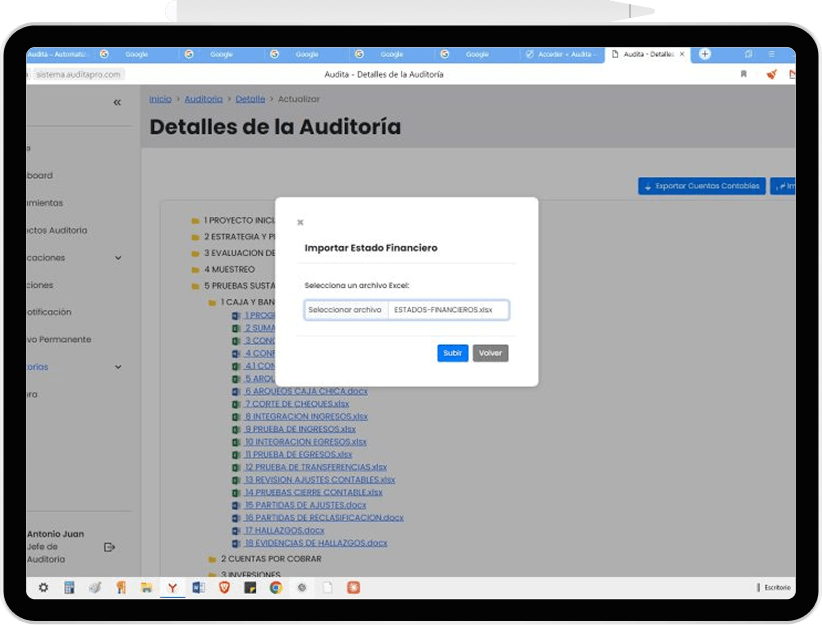Click Exportar Cuentas Contables button
822x625 pixels.
pos(702,186)
